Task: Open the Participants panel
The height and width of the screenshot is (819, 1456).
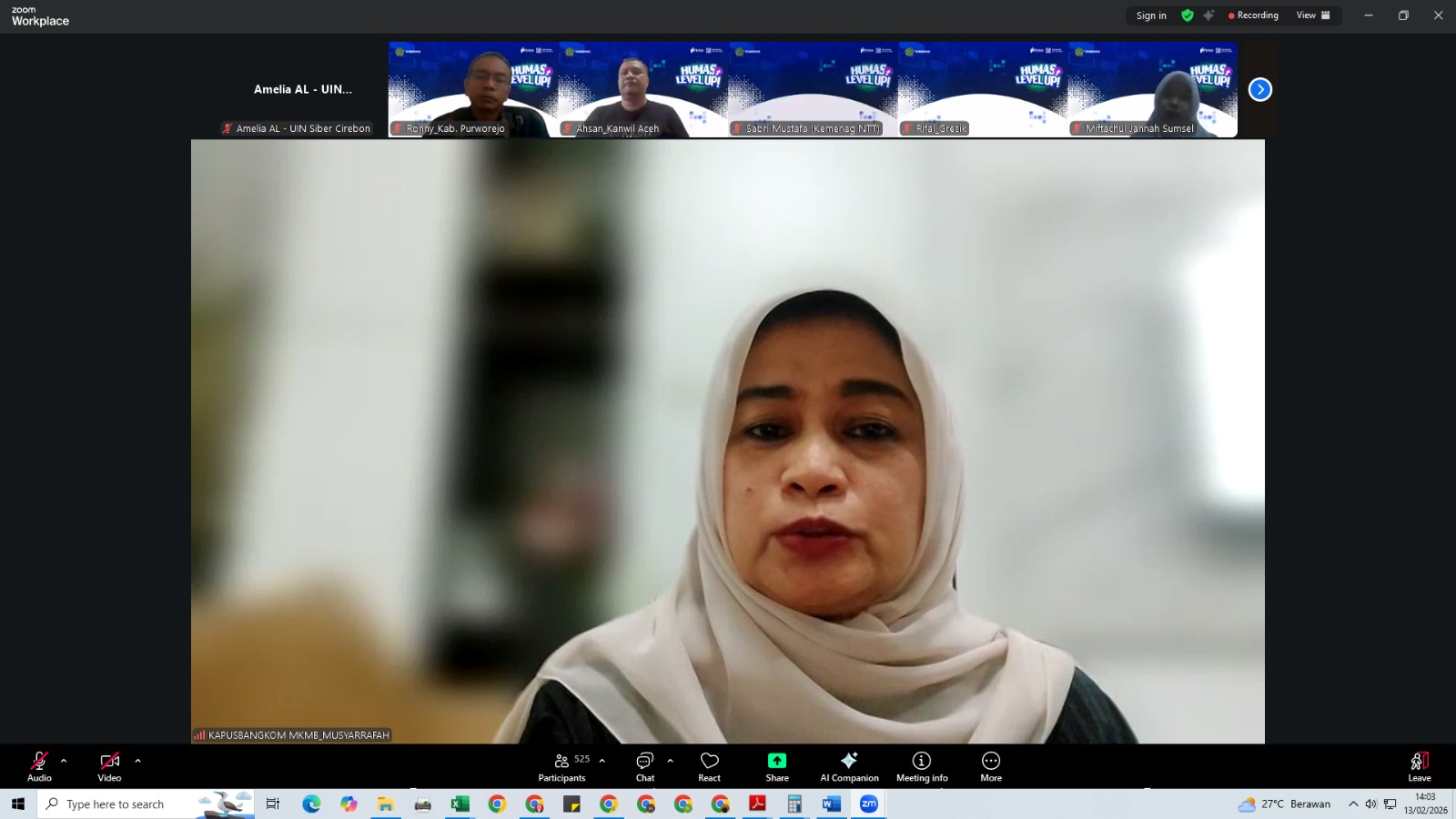Action: pyautogui.click(x=561, y=766)
